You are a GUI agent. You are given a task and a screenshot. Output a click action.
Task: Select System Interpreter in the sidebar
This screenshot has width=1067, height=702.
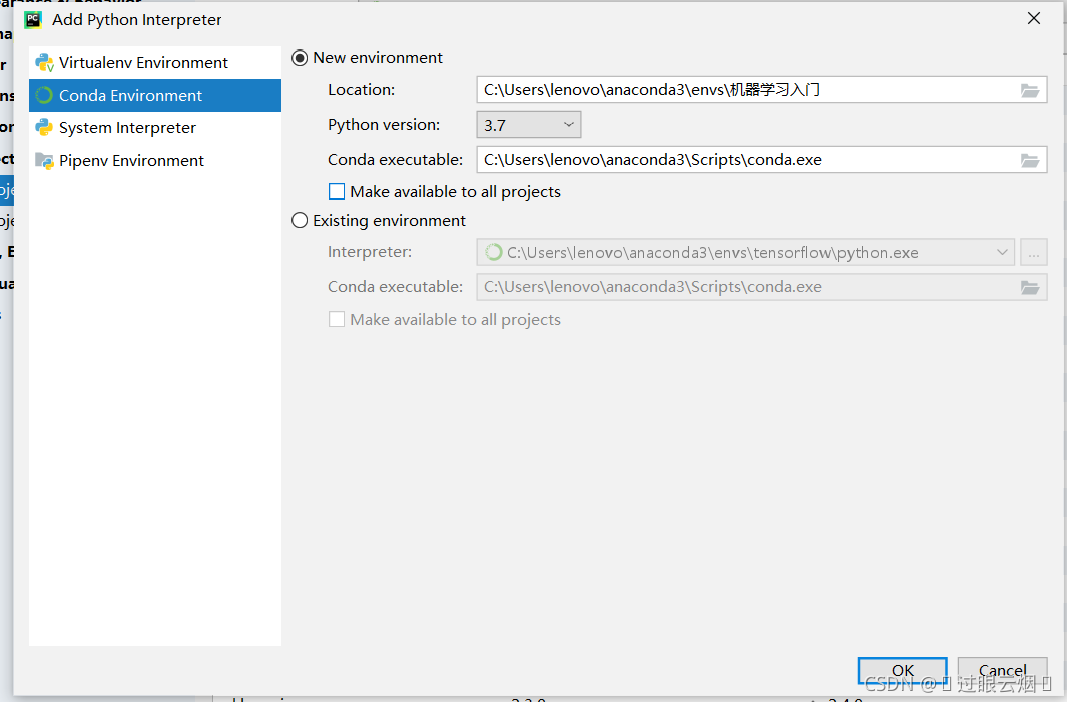(x=154, y=128)
